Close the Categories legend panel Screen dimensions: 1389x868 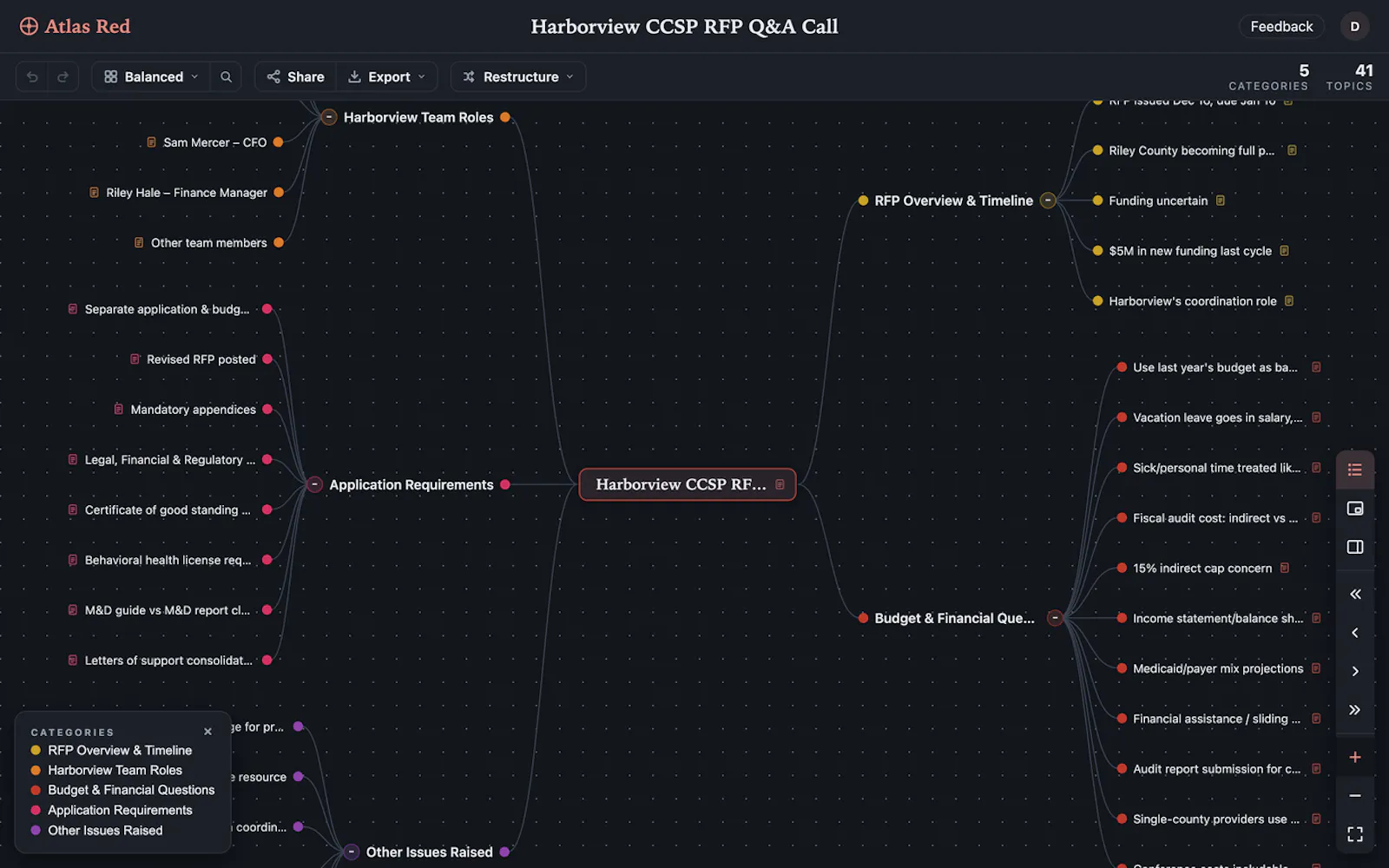pyautogui.click(x=207, y=732)
